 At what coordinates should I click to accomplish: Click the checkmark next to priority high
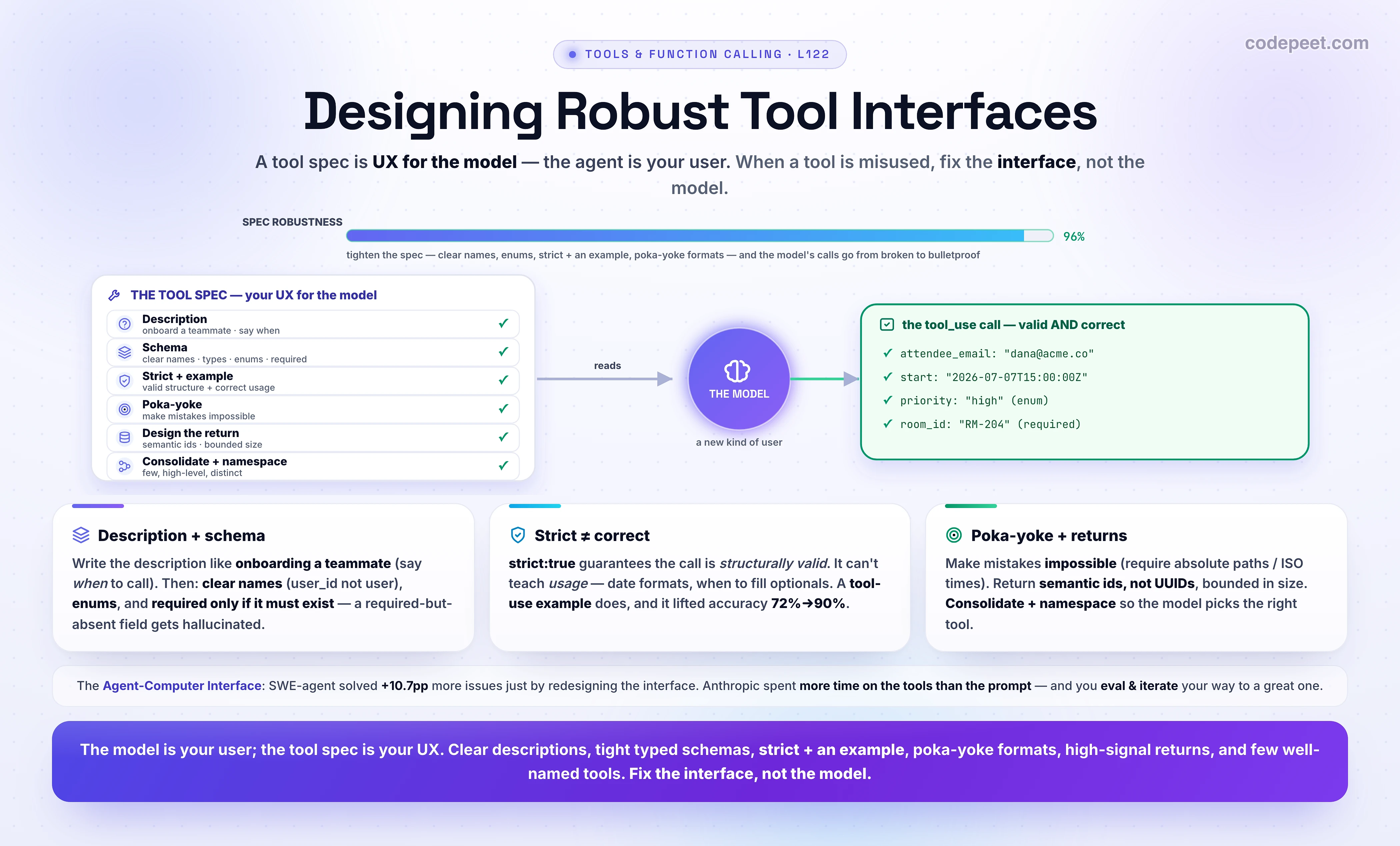click(887, 401)
